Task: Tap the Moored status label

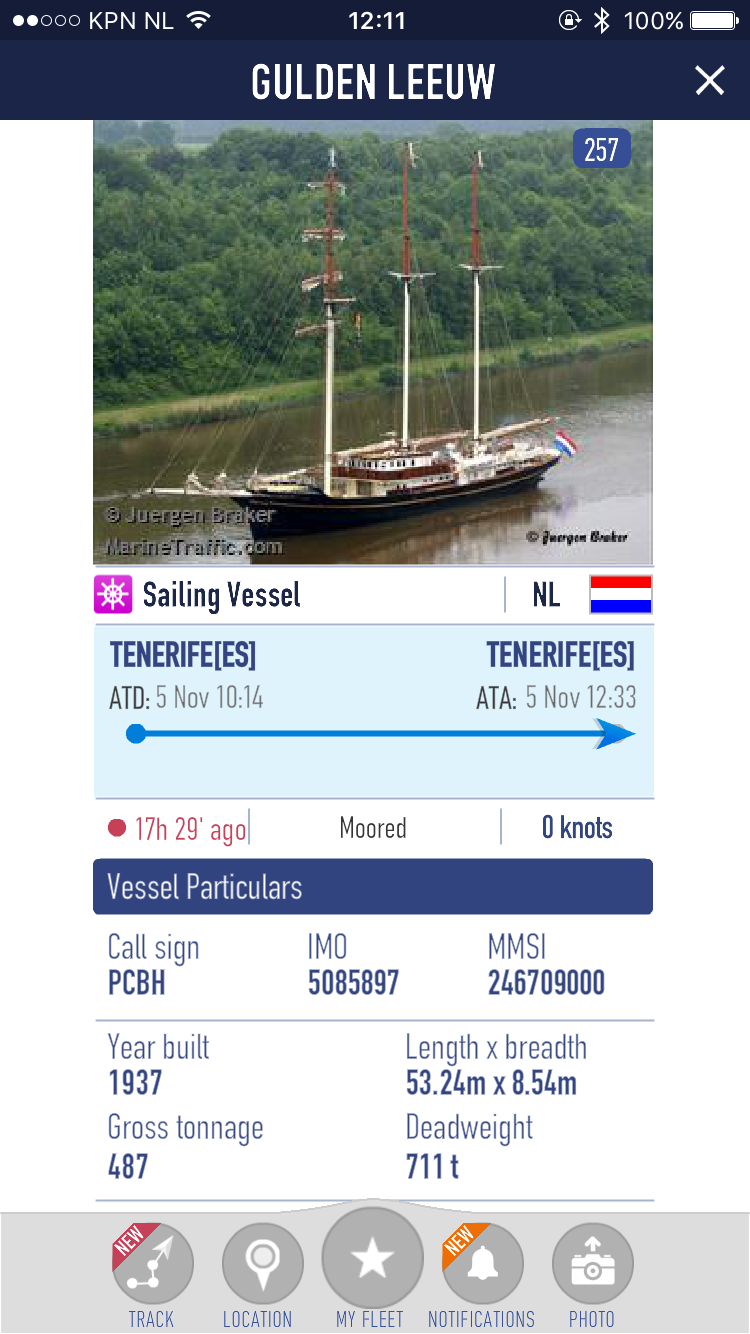Action: 373,828
